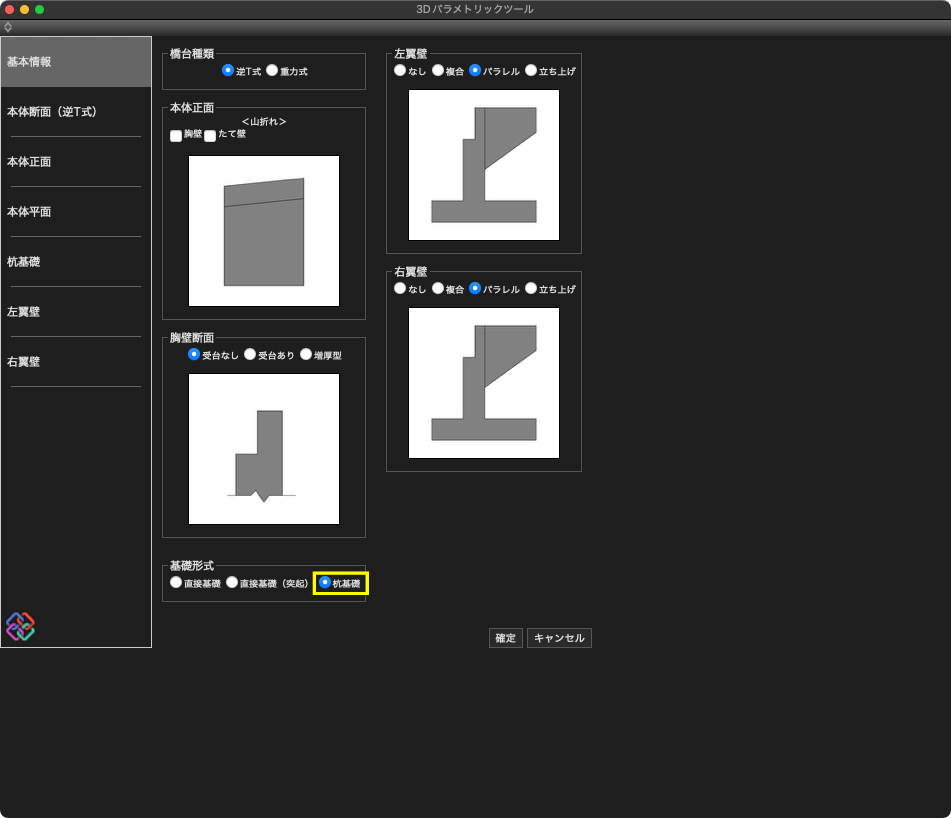Enable the 胸壁 checkbox

176,135
